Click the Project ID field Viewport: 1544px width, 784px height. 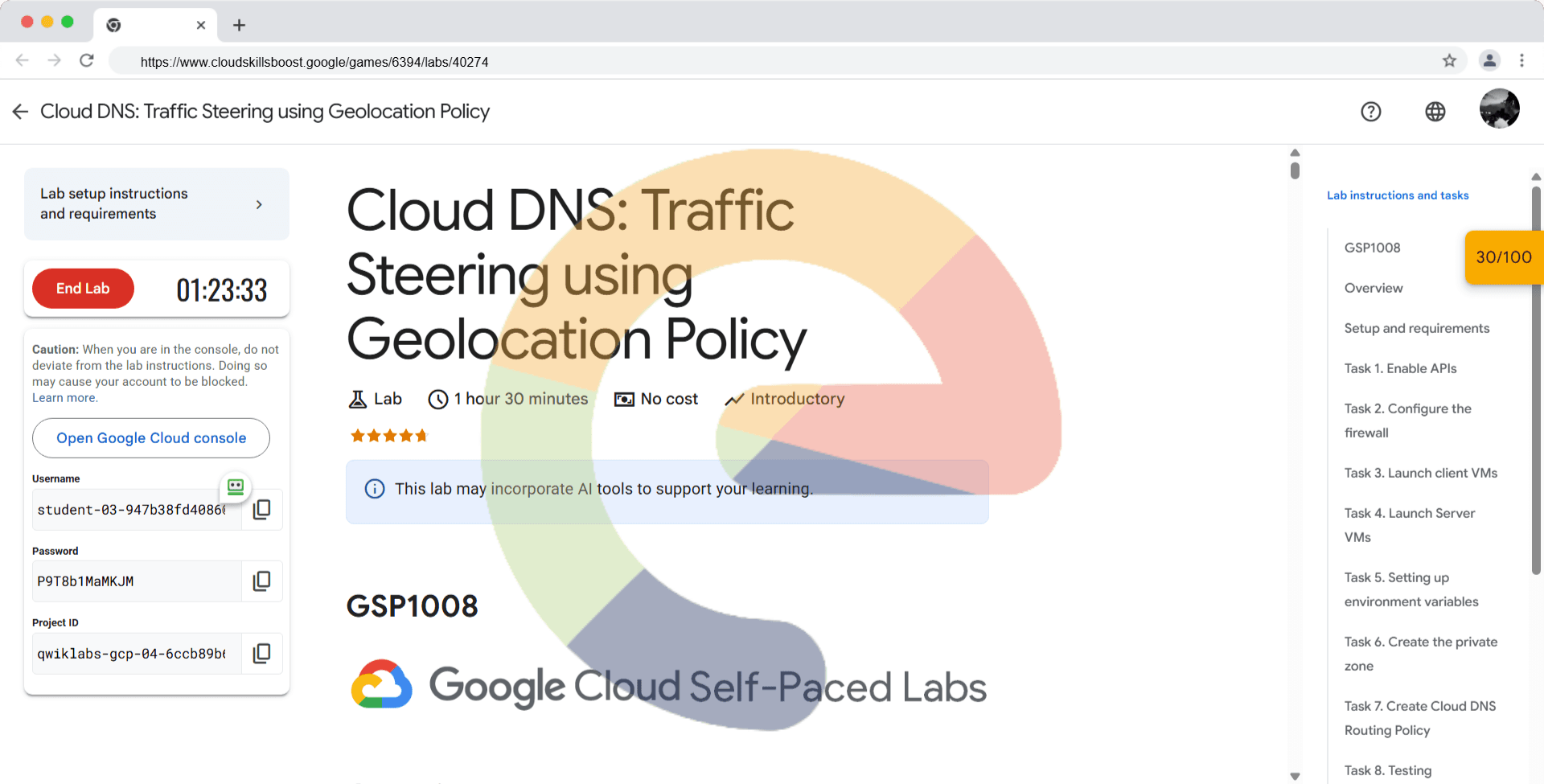click(137, 654)
